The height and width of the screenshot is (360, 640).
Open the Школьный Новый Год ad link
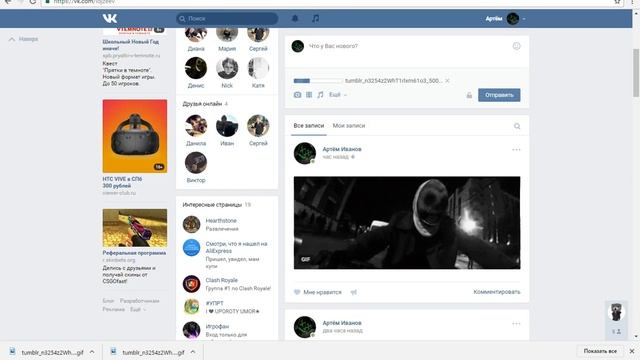[x=131, y=45]
